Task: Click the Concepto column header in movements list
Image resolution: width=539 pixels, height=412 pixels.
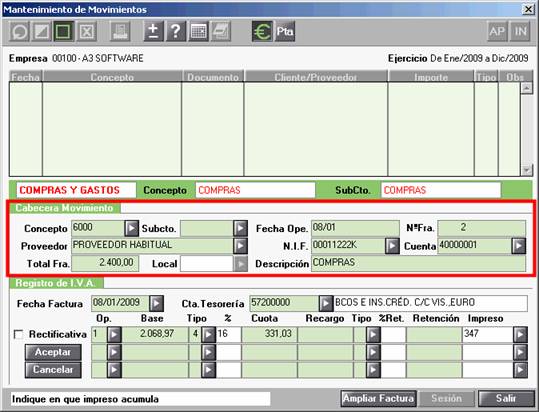Action: coord(112,77)
